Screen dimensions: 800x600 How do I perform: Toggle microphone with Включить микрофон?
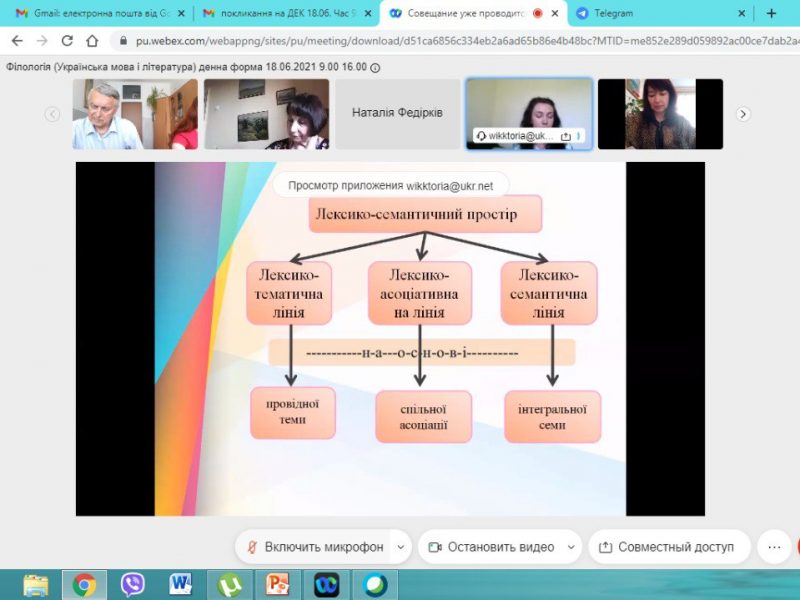click(313, 547)
